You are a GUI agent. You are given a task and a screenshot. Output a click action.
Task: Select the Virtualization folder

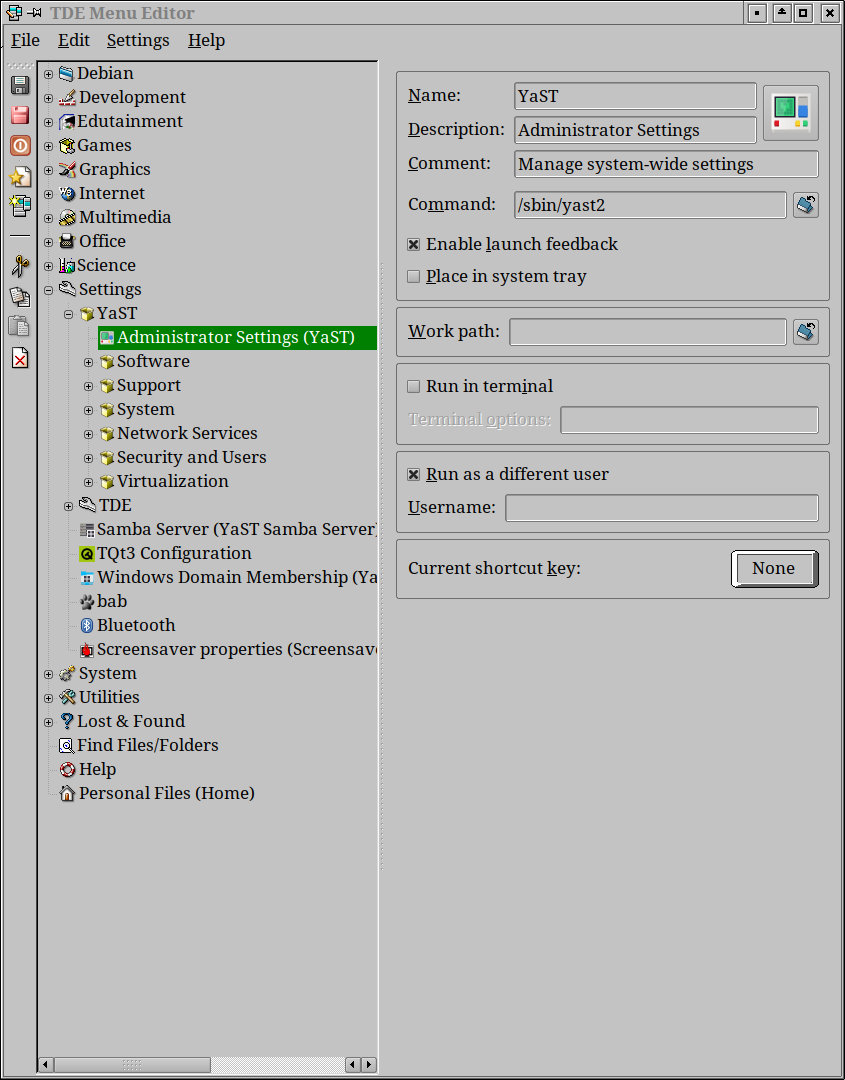[x=164, y=481]
